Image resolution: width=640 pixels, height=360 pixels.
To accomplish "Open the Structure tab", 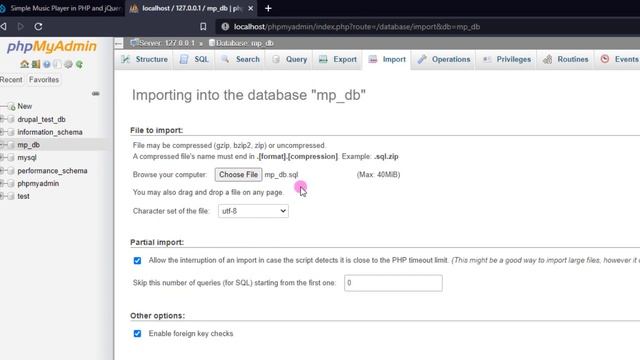I will pos(144,60).
